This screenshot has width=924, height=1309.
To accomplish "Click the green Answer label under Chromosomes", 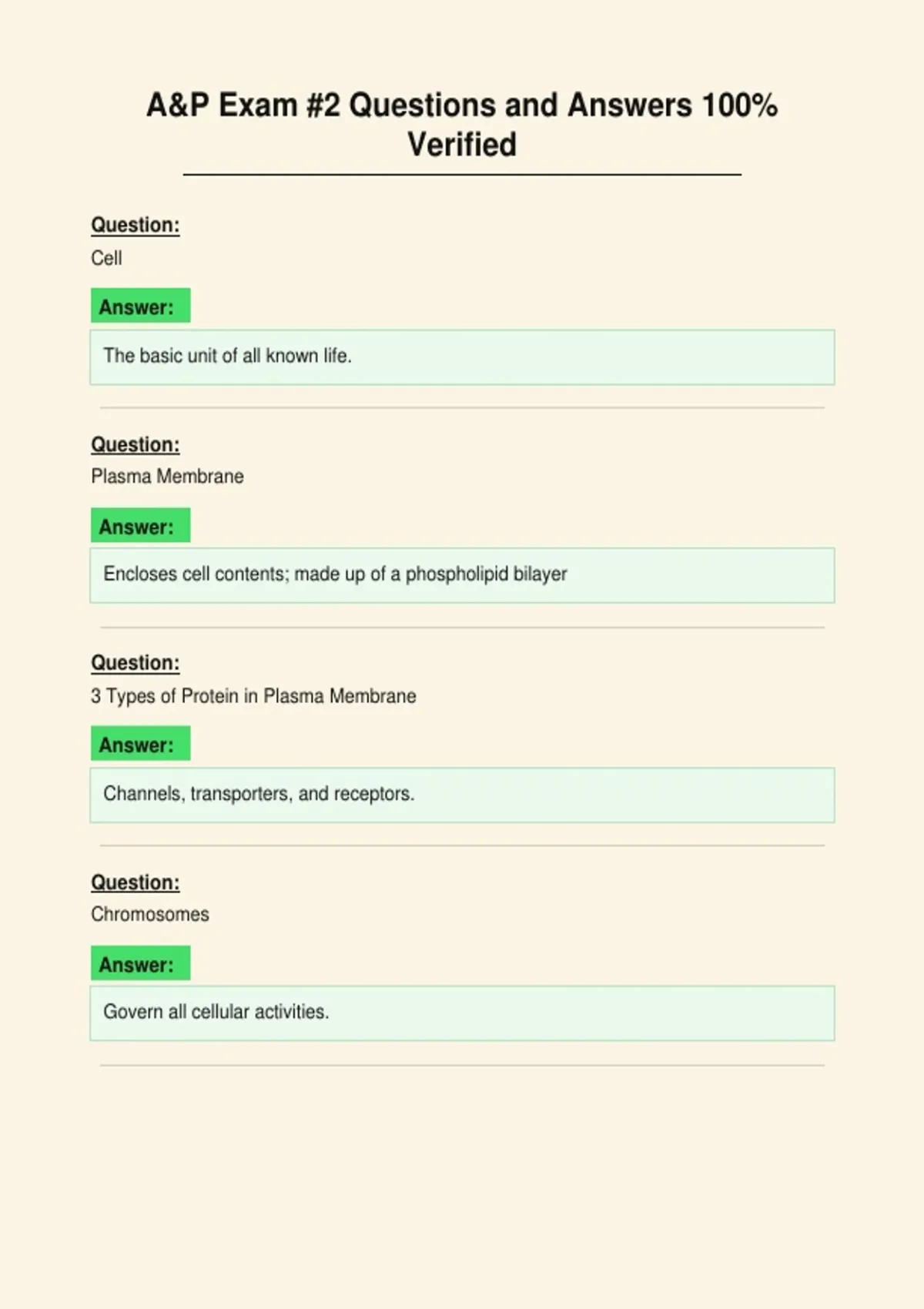I will (x=140, y=962).
